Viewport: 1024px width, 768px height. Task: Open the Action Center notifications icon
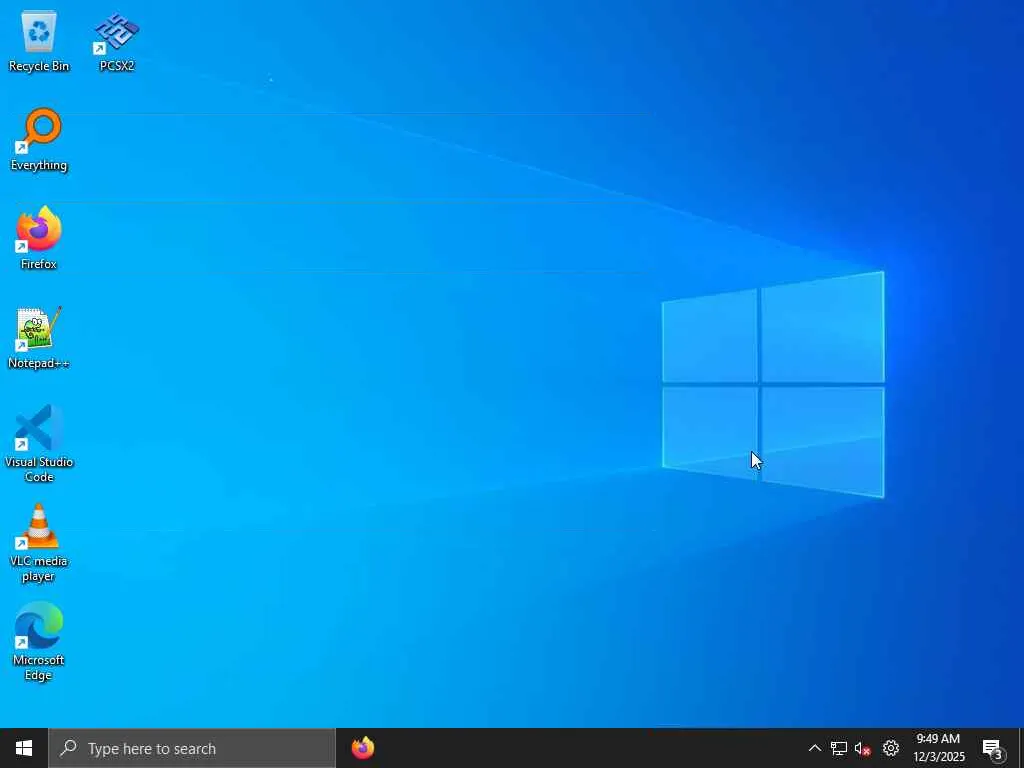[x=993, y=748]
